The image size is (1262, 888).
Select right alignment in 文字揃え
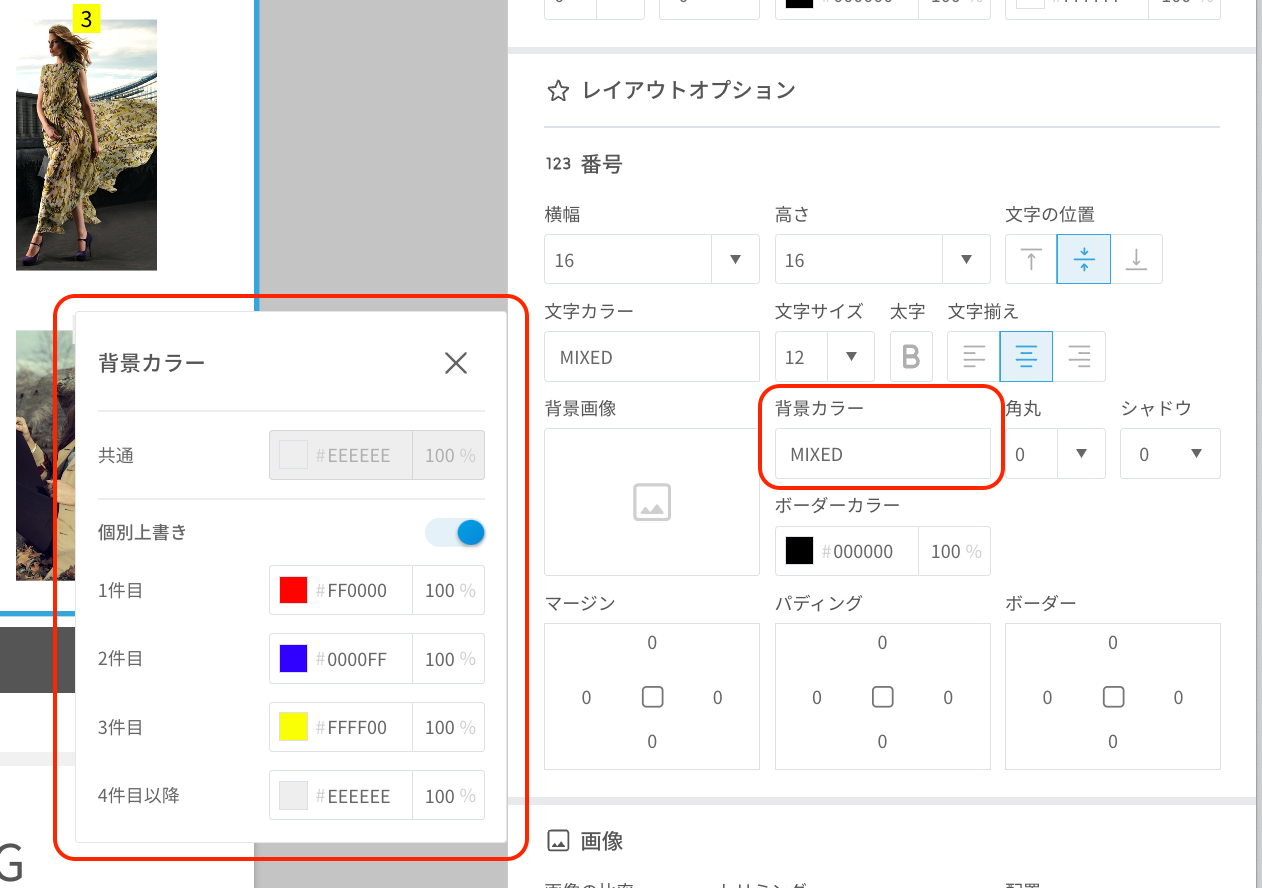[x=1079, y=357]
